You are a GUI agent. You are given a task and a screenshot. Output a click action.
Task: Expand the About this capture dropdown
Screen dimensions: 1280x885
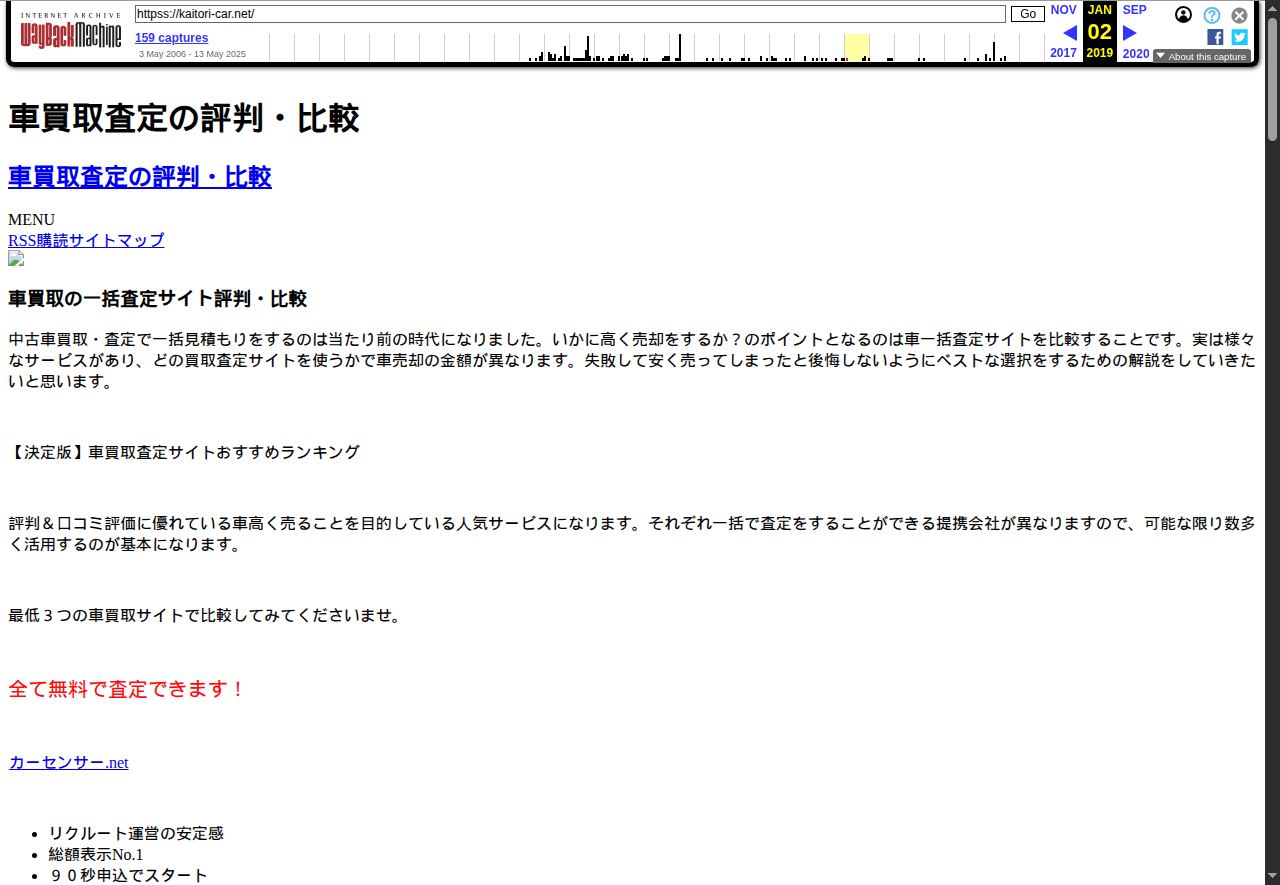coord(1202,57)
